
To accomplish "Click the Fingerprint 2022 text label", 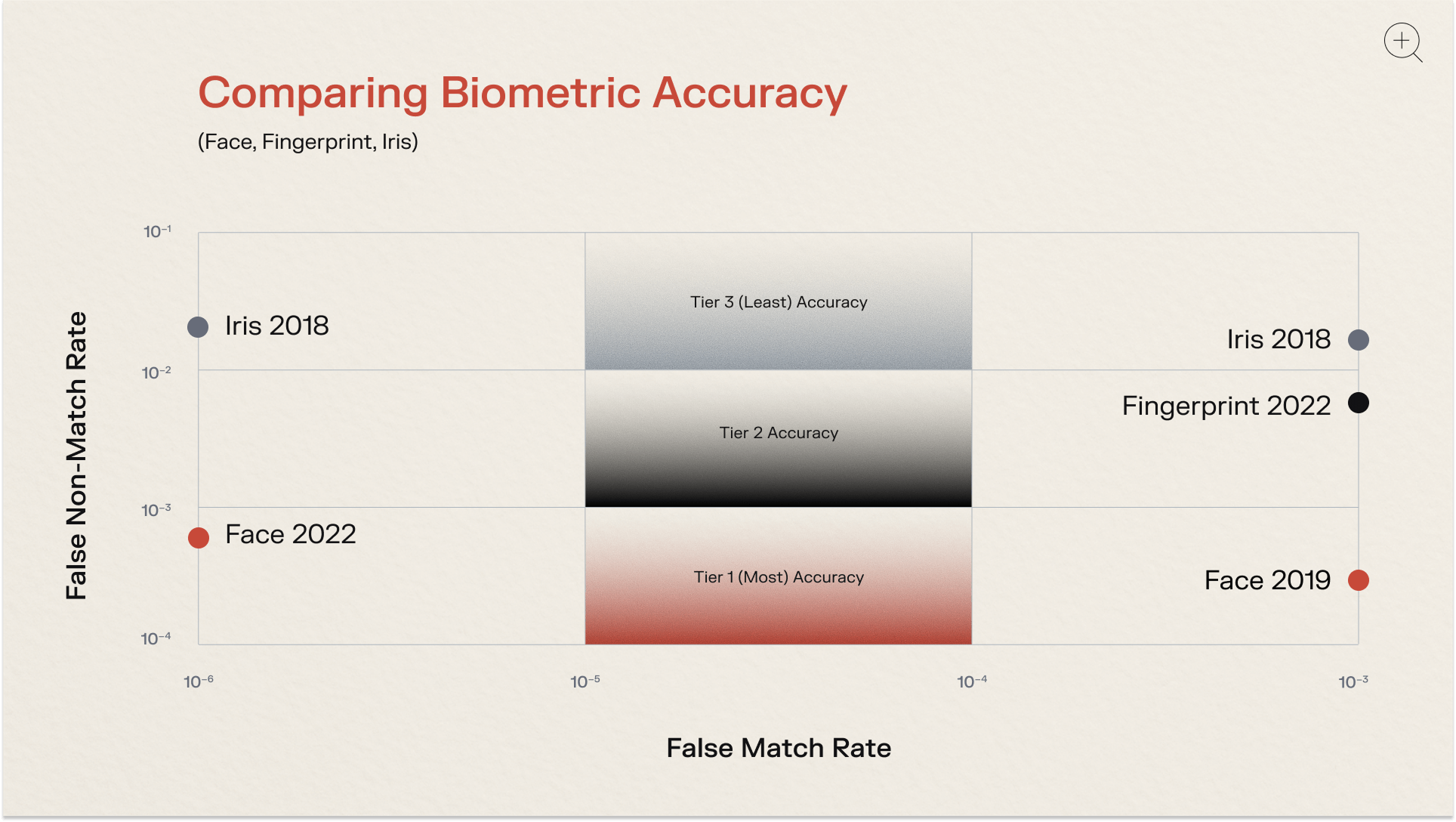I will pyautogui.click(x=1226, y=406).
